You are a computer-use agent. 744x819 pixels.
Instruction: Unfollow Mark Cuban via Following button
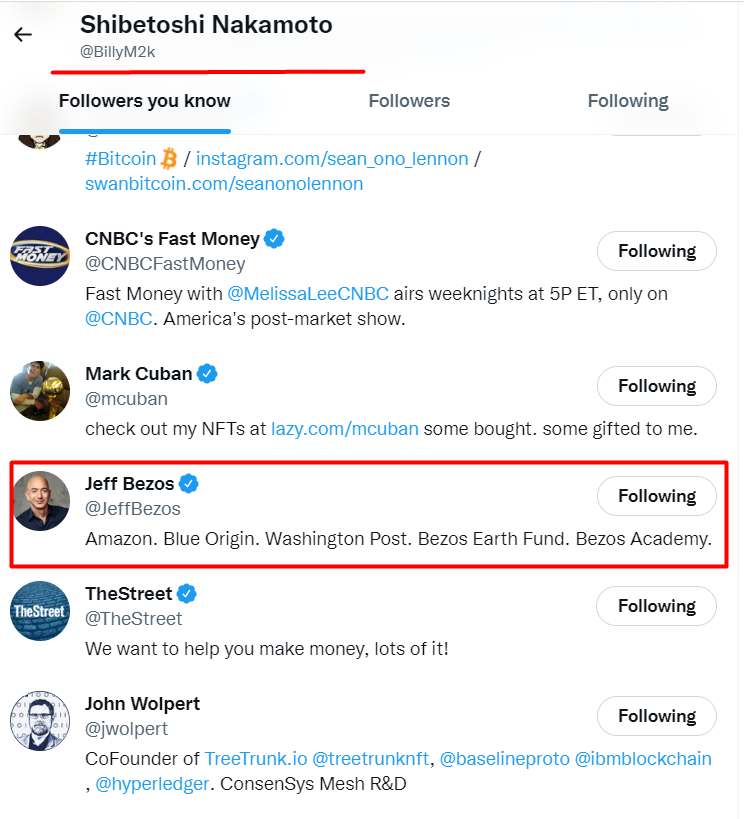[656, 386]
